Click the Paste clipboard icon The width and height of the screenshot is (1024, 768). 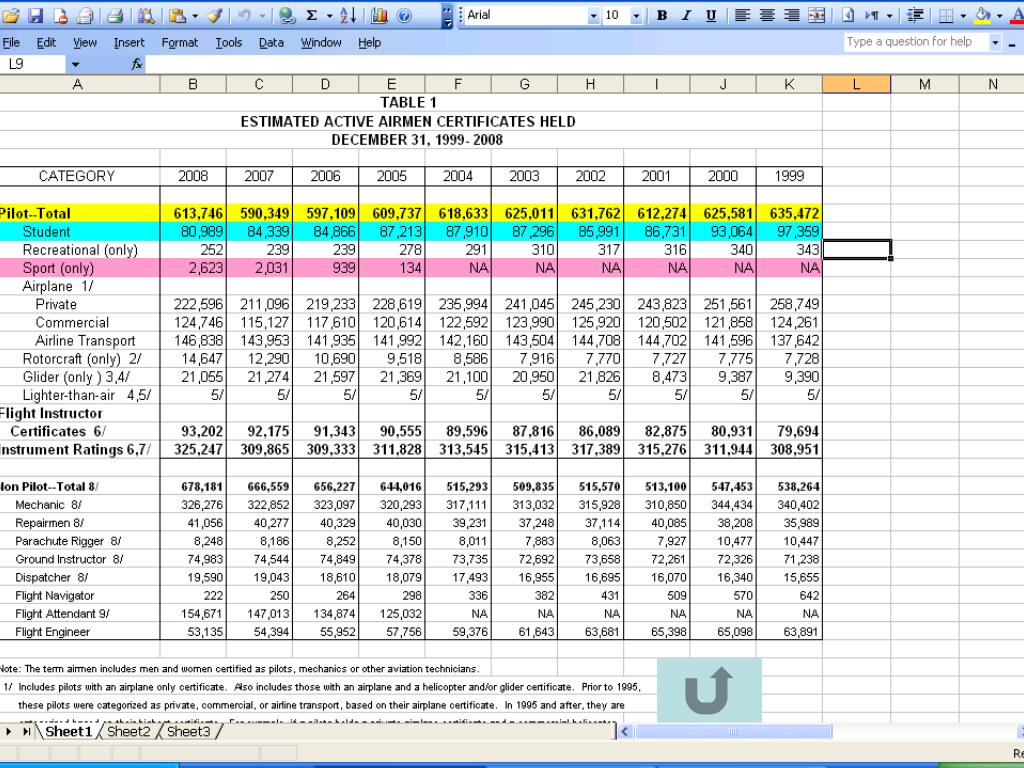(x=177, y=15)
